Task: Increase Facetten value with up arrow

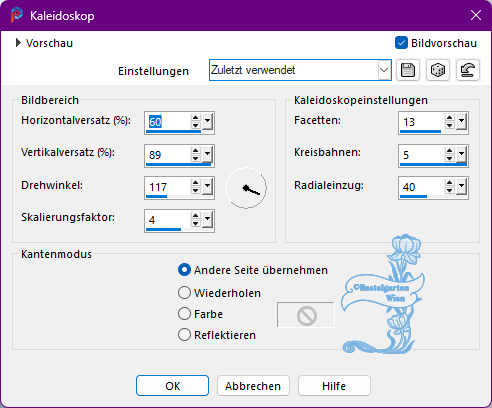Action: (x=450, y=118)
